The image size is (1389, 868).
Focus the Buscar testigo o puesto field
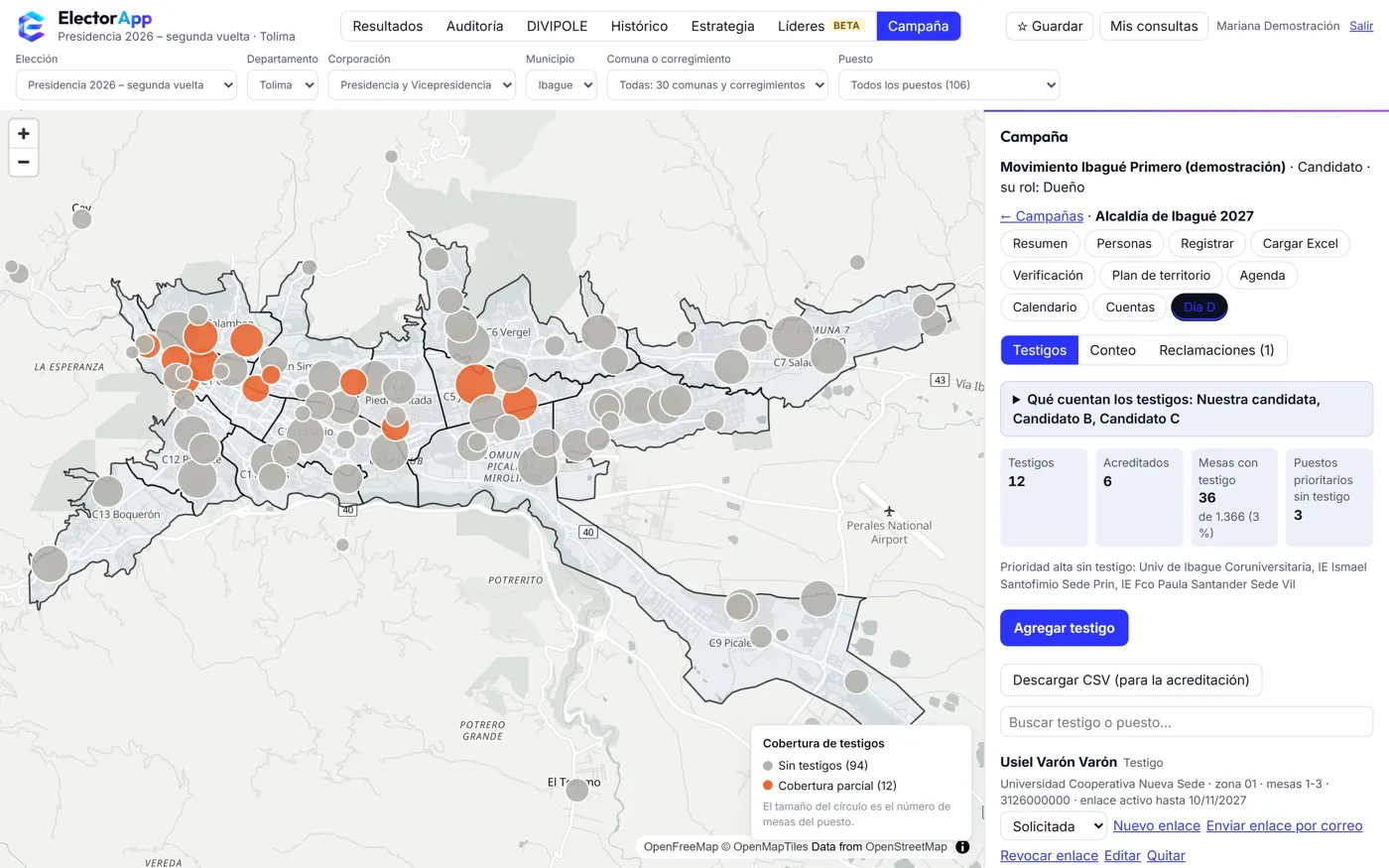(1187, 722)
